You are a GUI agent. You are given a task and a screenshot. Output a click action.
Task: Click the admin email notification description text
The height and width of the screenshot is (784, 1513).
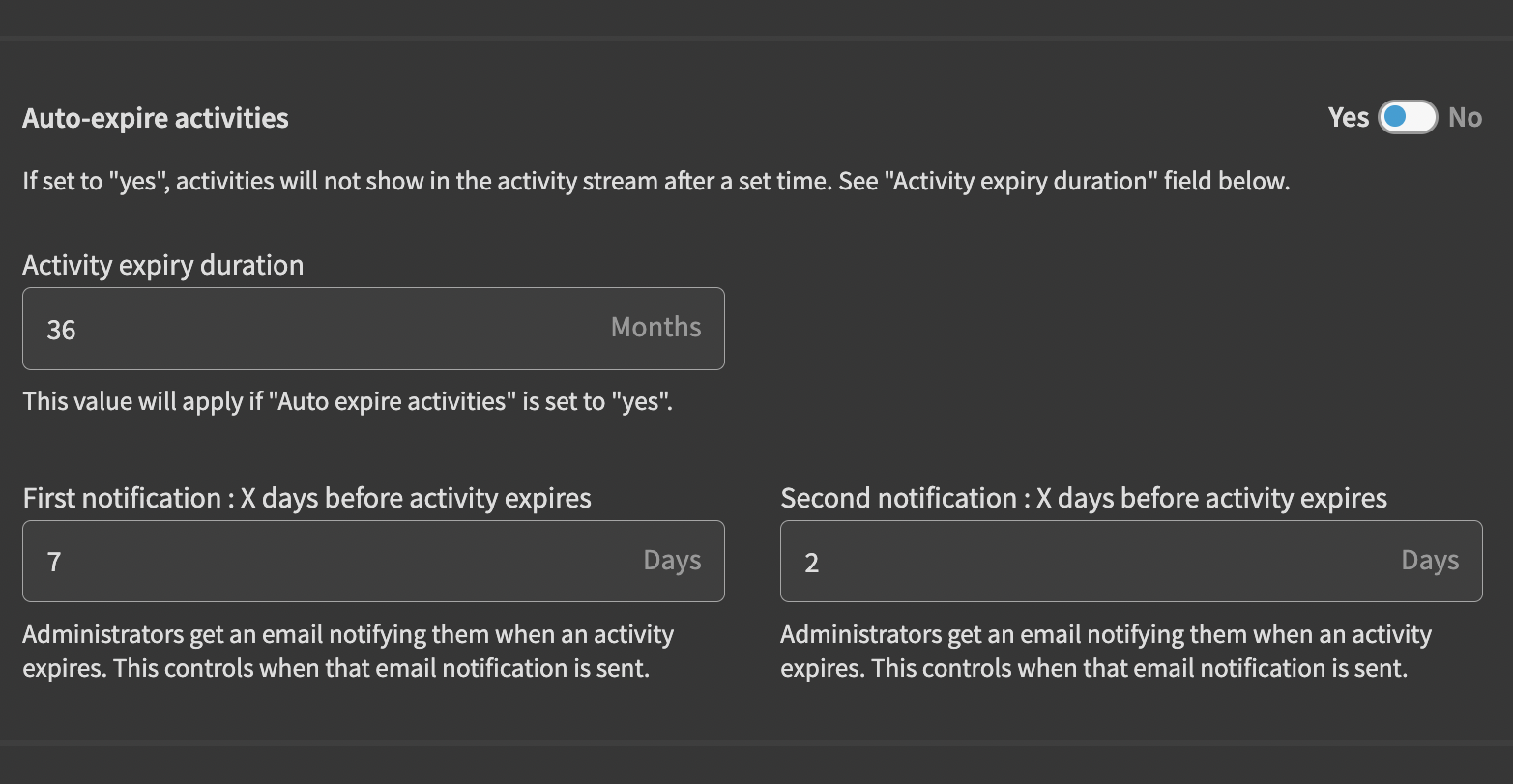348,650
